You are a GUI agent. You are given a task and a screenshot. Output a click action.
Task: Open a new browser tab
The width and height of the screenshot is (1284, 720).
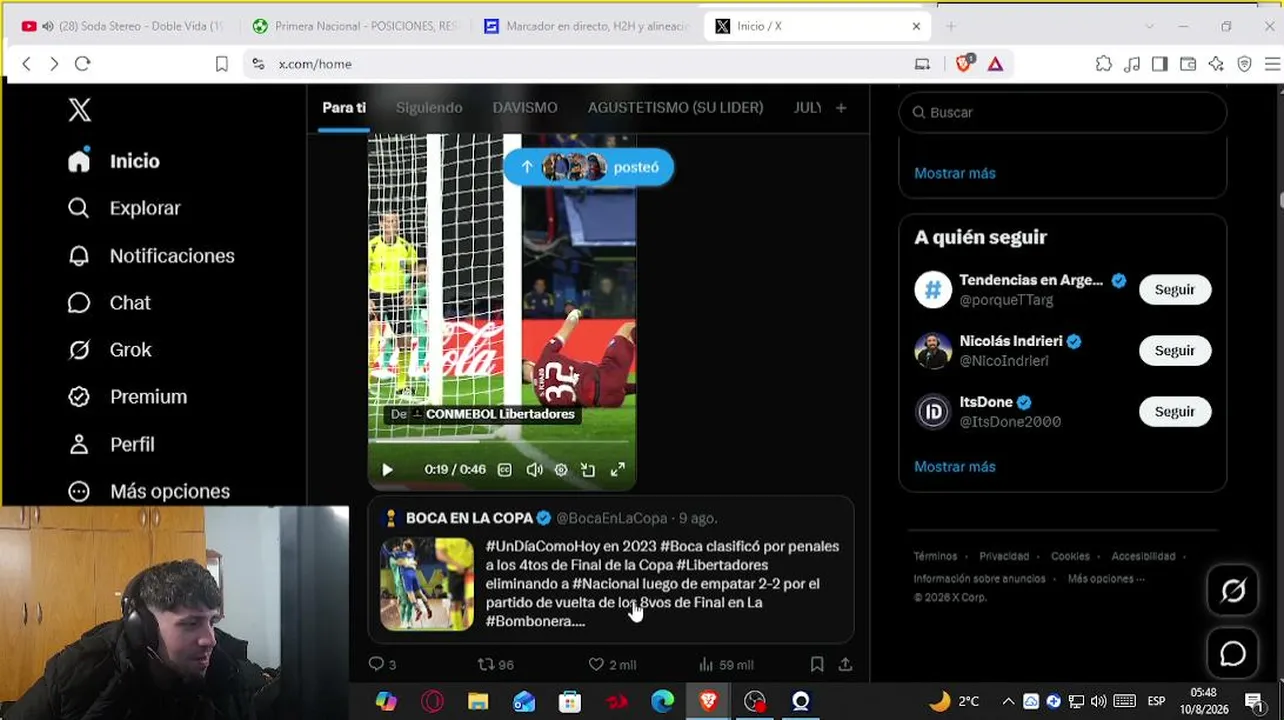(951, 26)
